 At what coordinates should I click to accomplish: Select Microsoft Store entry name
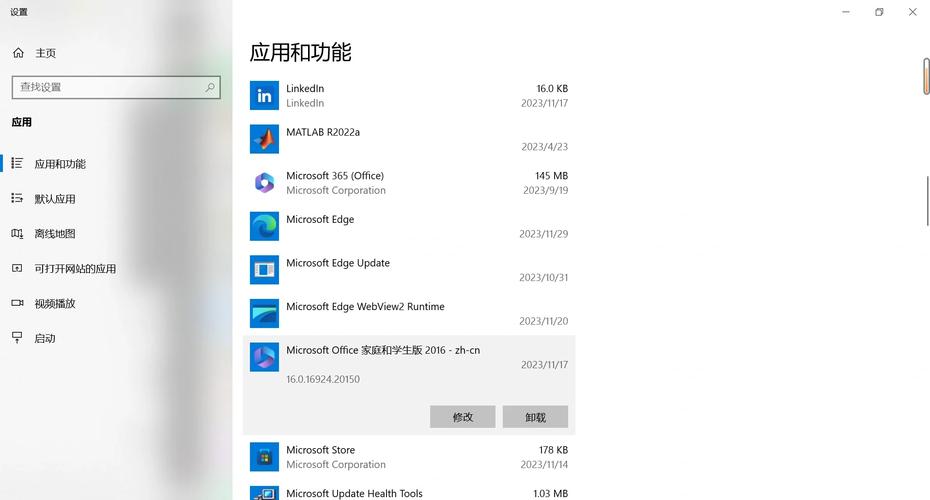pyautogui.click(x=320, y=450)
